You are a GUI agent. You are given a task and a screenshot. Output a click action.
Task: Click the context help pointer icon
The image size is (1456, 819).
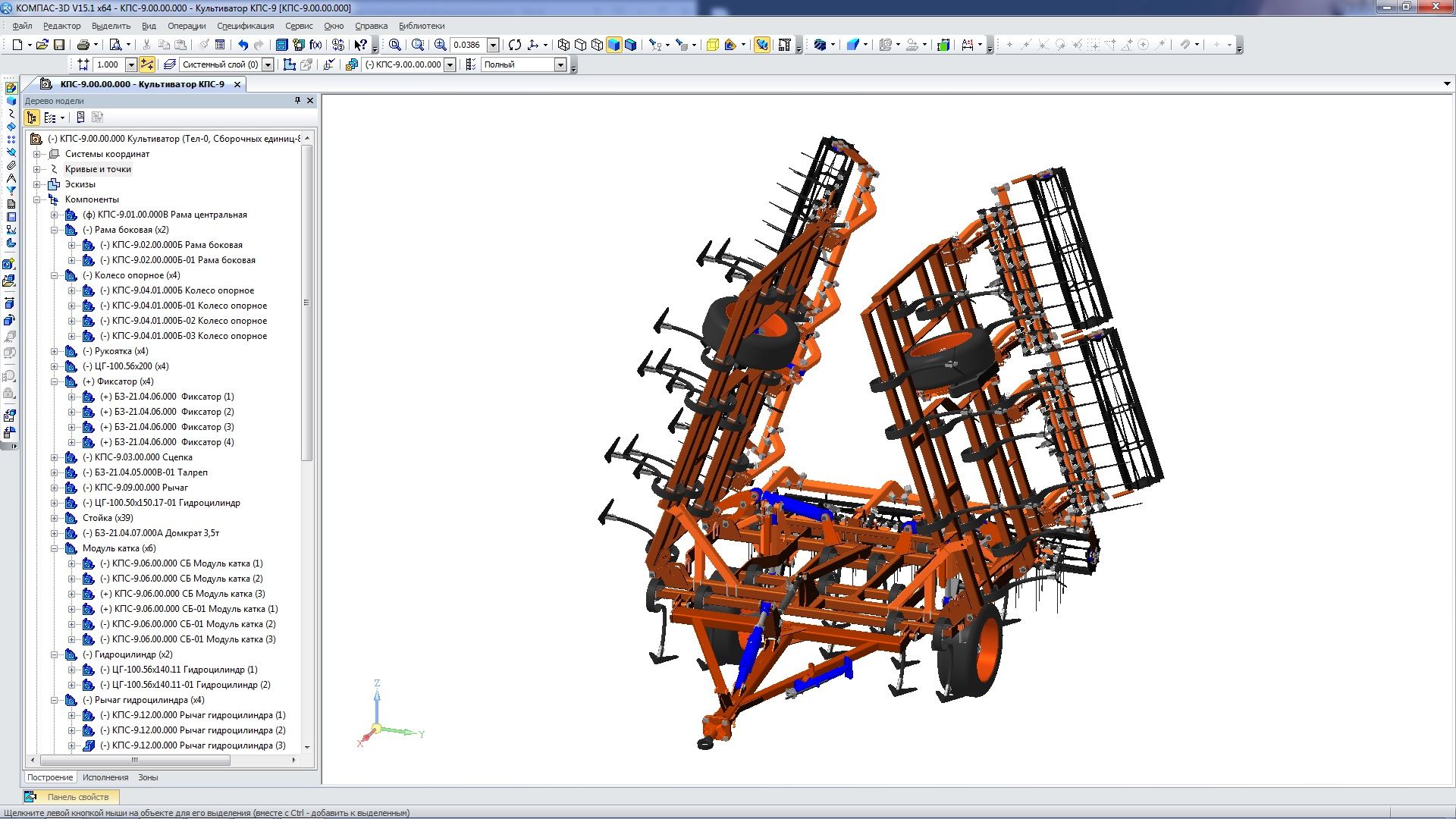[x=361, y=45]
